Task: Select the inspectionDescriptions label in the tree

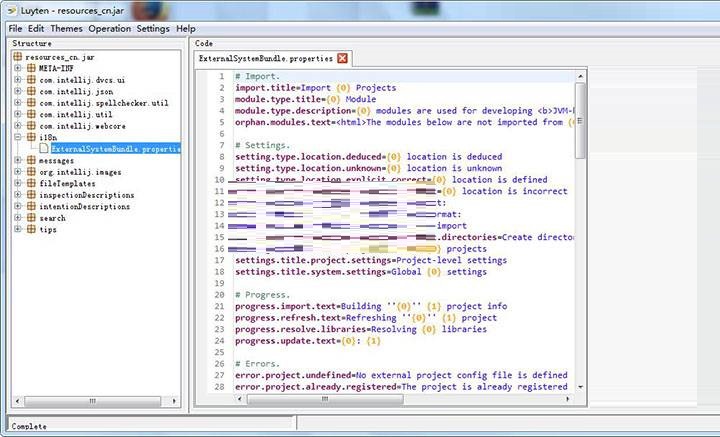Action: [x=87, y=195]
